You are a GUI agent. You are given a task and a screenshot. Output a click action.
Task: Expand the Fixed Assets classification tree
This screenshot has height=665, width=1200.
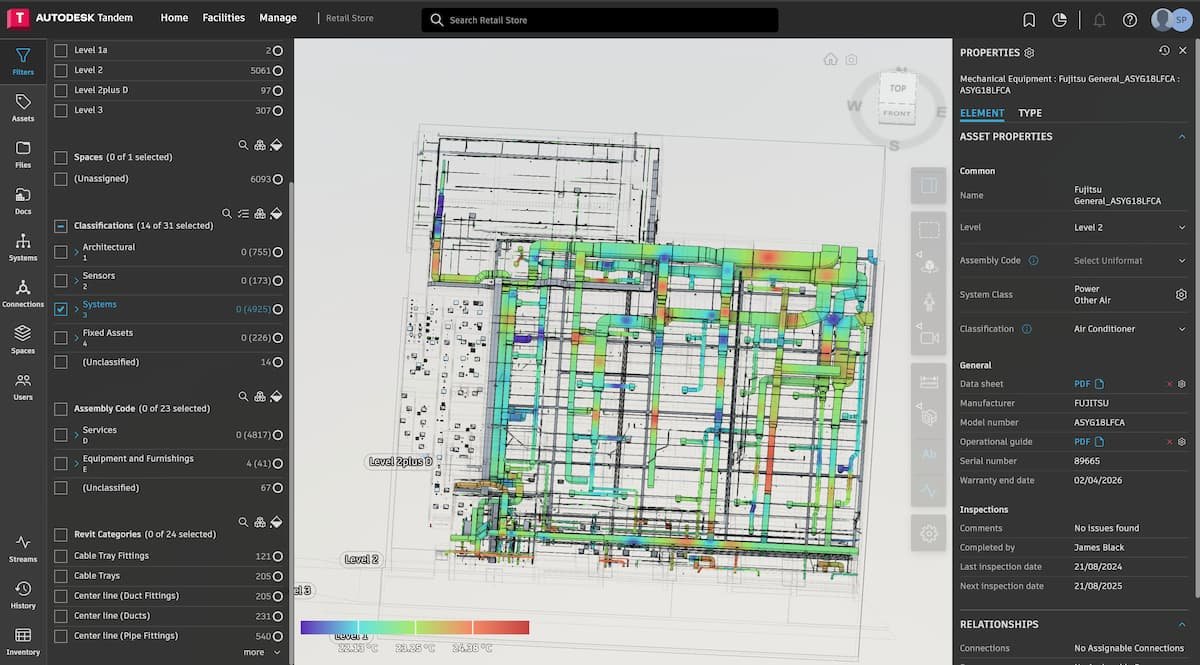tap(76, 338)
